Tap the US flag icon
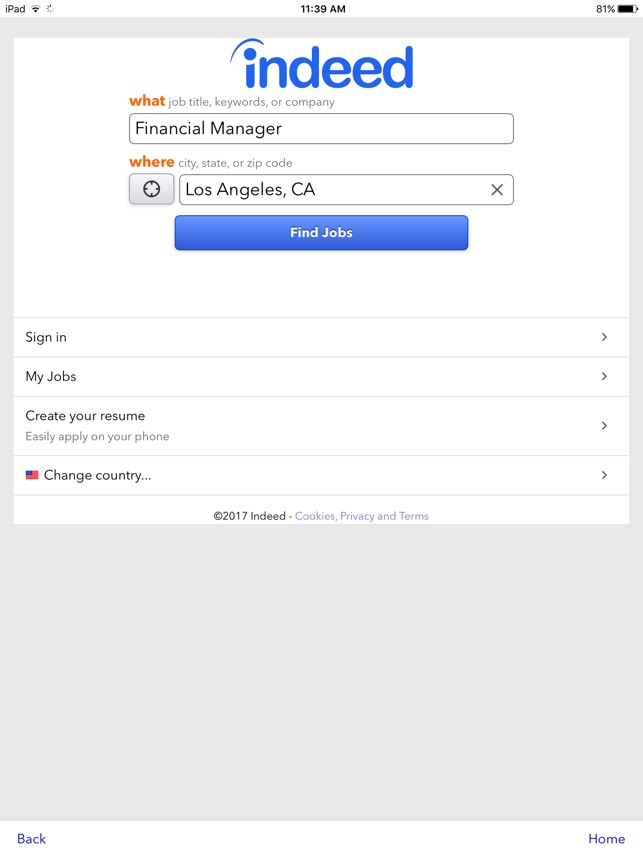Image resolution: width=643 pixels, height=857 pixels. [x=32, y=475]
